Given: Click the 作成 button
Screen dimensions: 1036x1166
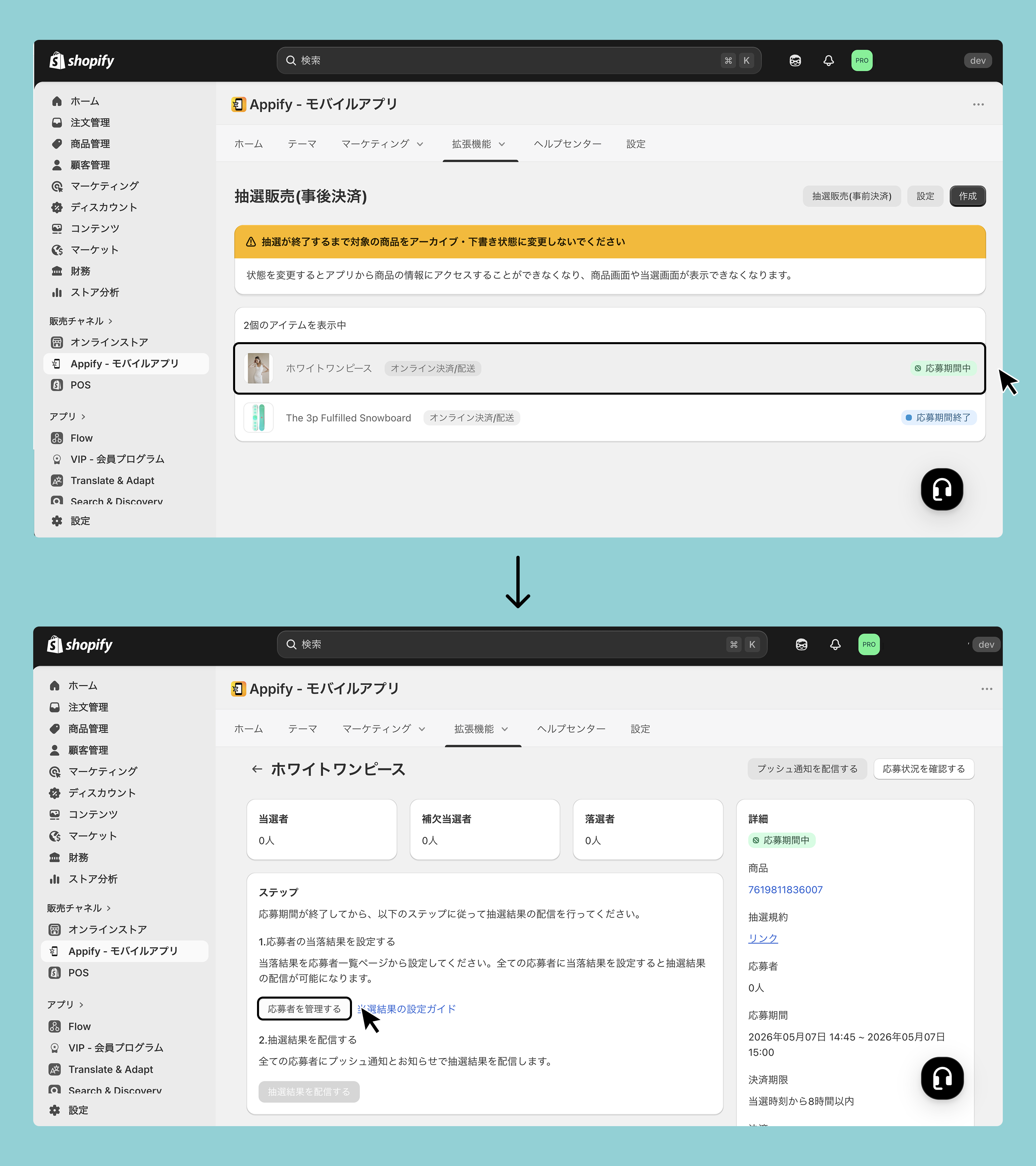Looking at the screenshot, I should pos(967,196).
